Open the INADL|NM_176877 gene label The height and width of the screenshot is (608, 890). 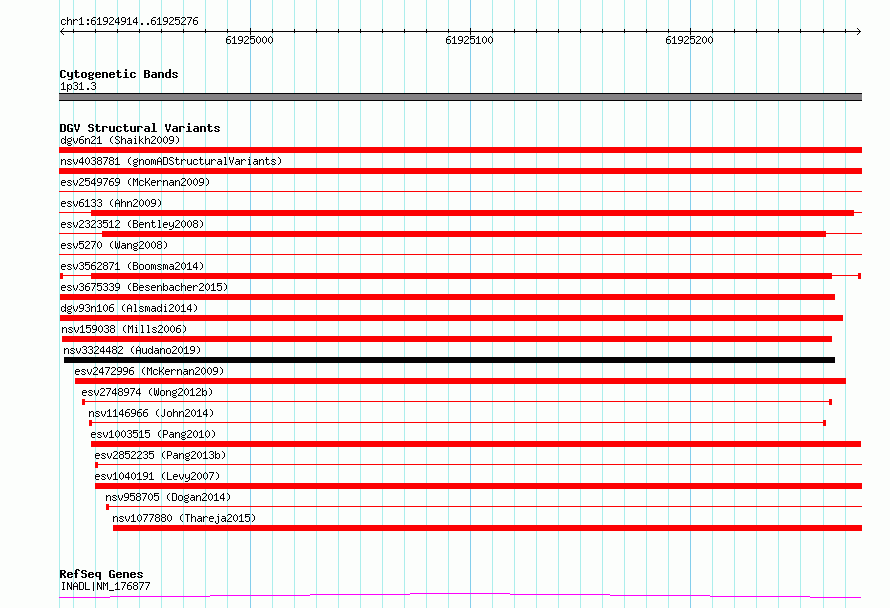105,586
